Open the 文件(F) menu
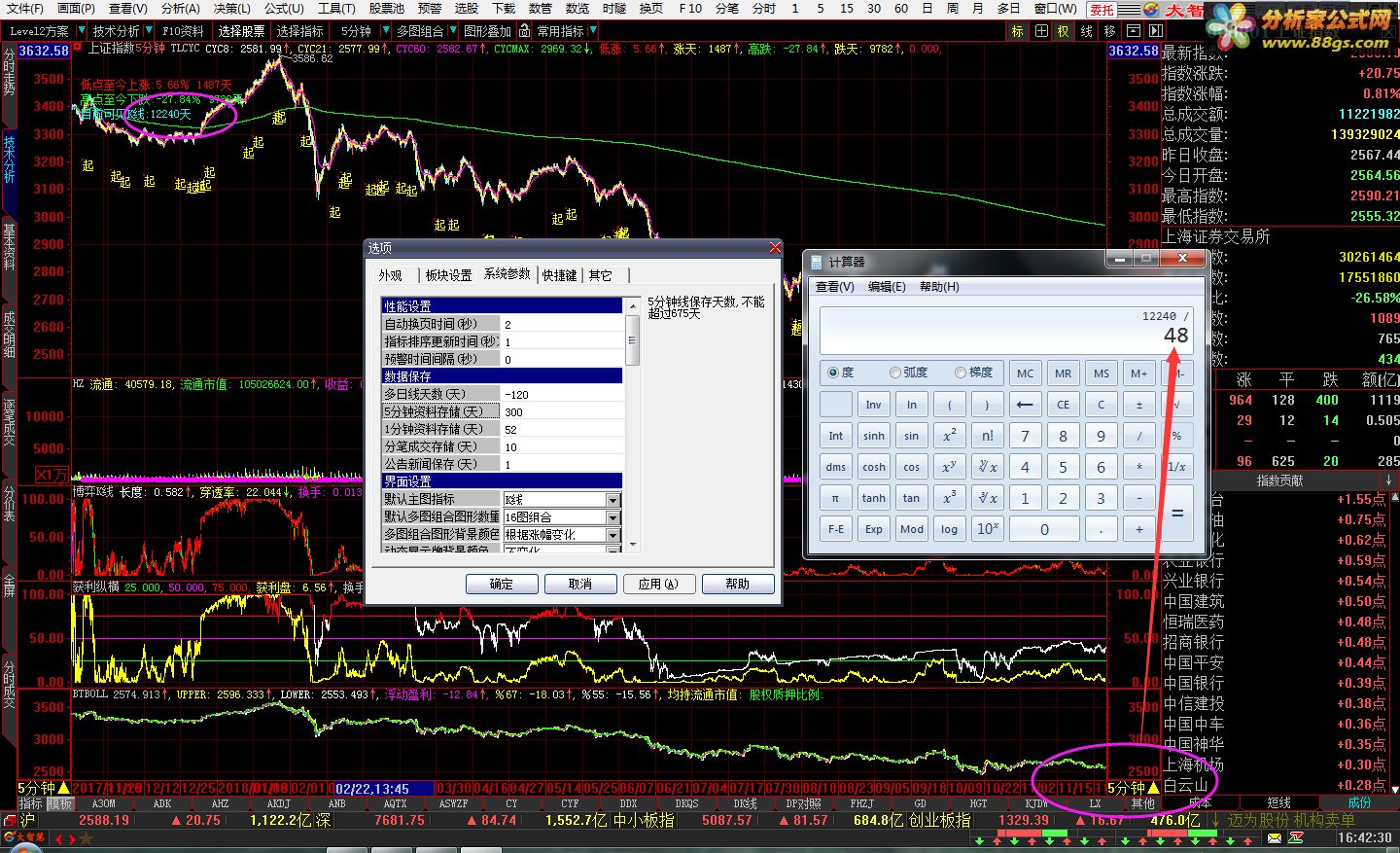The height and width of the screenshot is (853, 1400). pos(24,9)
